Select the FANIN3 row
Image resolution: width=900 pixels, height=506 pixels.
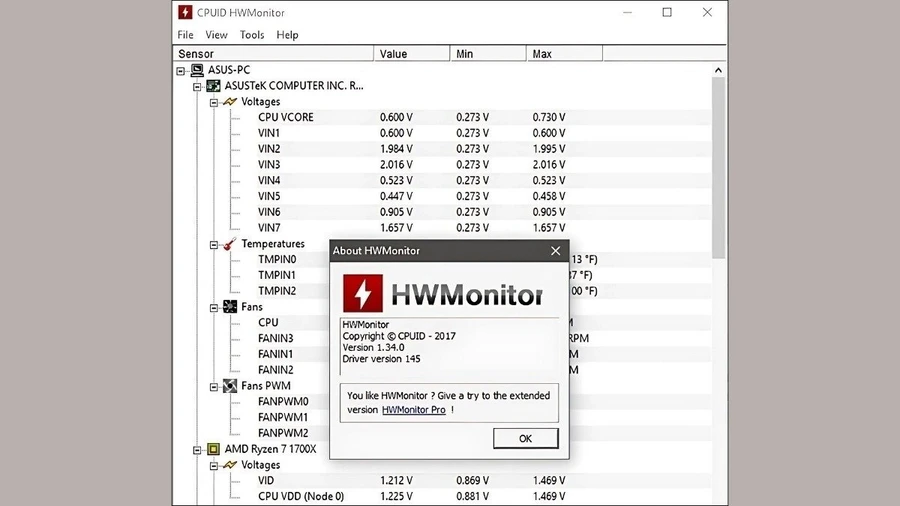[276, 338]
